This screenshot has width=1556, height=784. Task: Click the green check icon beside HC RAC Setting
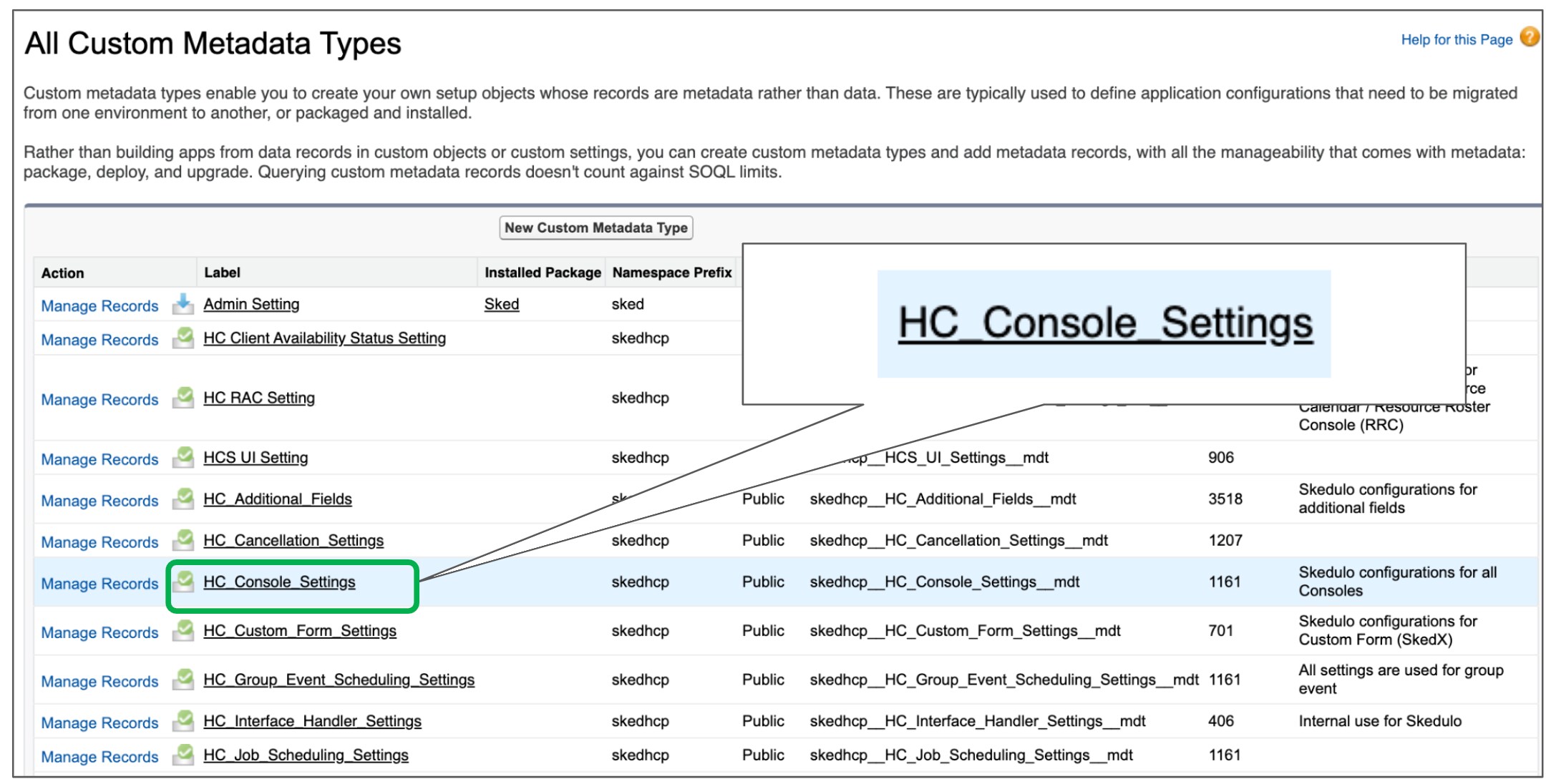tap(183, 398)
